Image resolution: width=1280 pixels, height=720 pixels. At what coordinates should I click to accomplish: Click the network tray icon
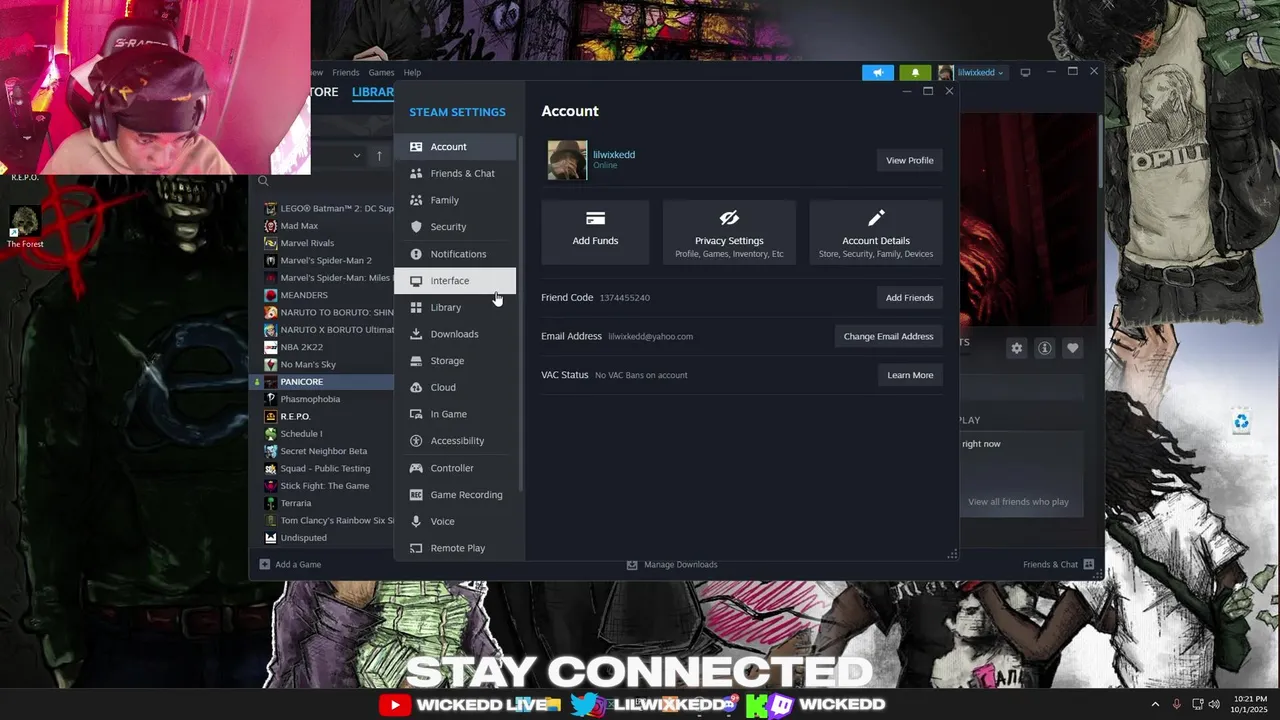coord(1196,704)
